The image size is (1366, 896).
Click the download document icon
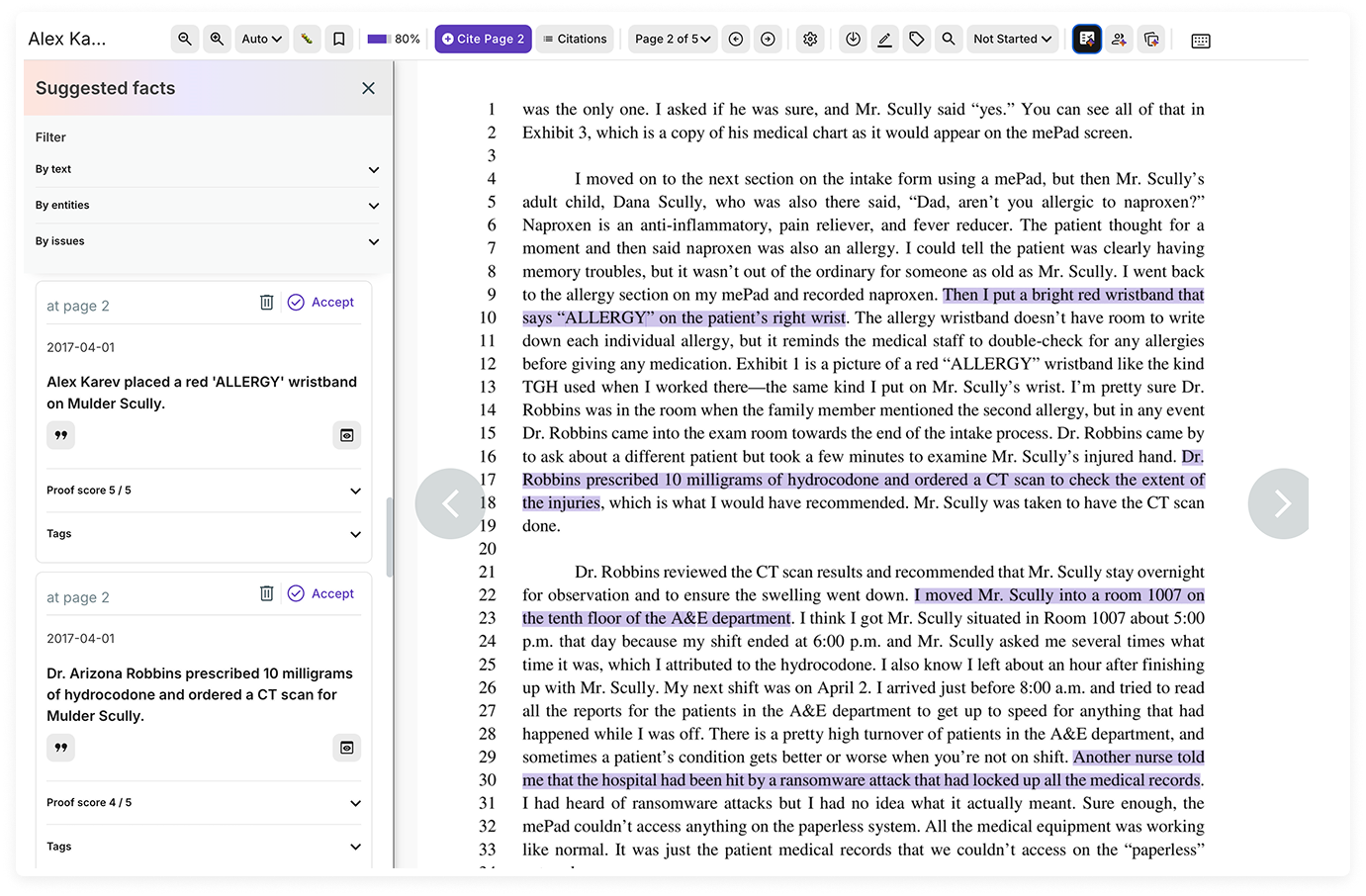tap(853, 39)
